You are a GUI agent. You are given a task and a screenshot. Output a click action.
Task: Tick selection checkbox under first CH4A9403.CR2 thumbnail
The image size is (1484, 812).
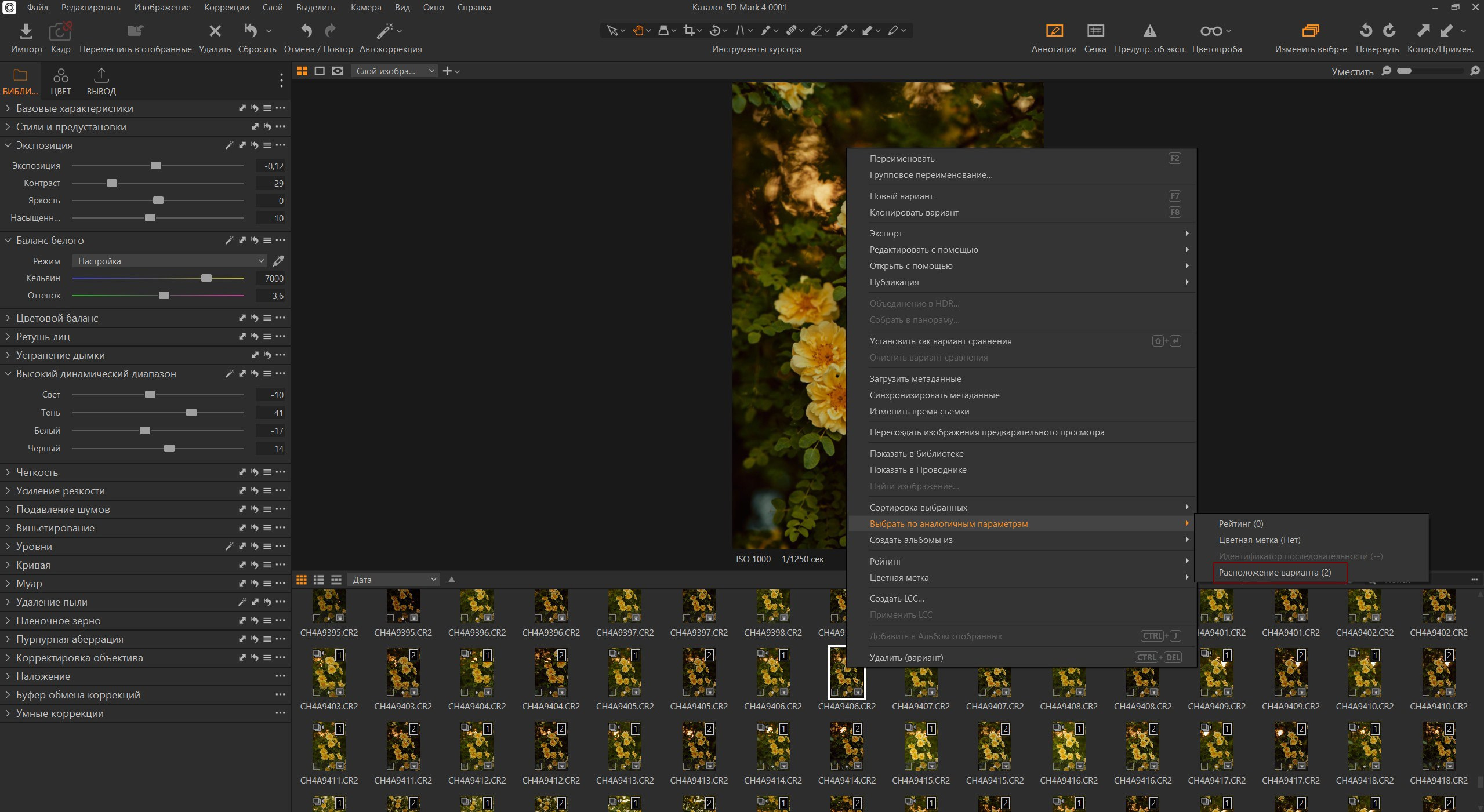tap(317, 692)
